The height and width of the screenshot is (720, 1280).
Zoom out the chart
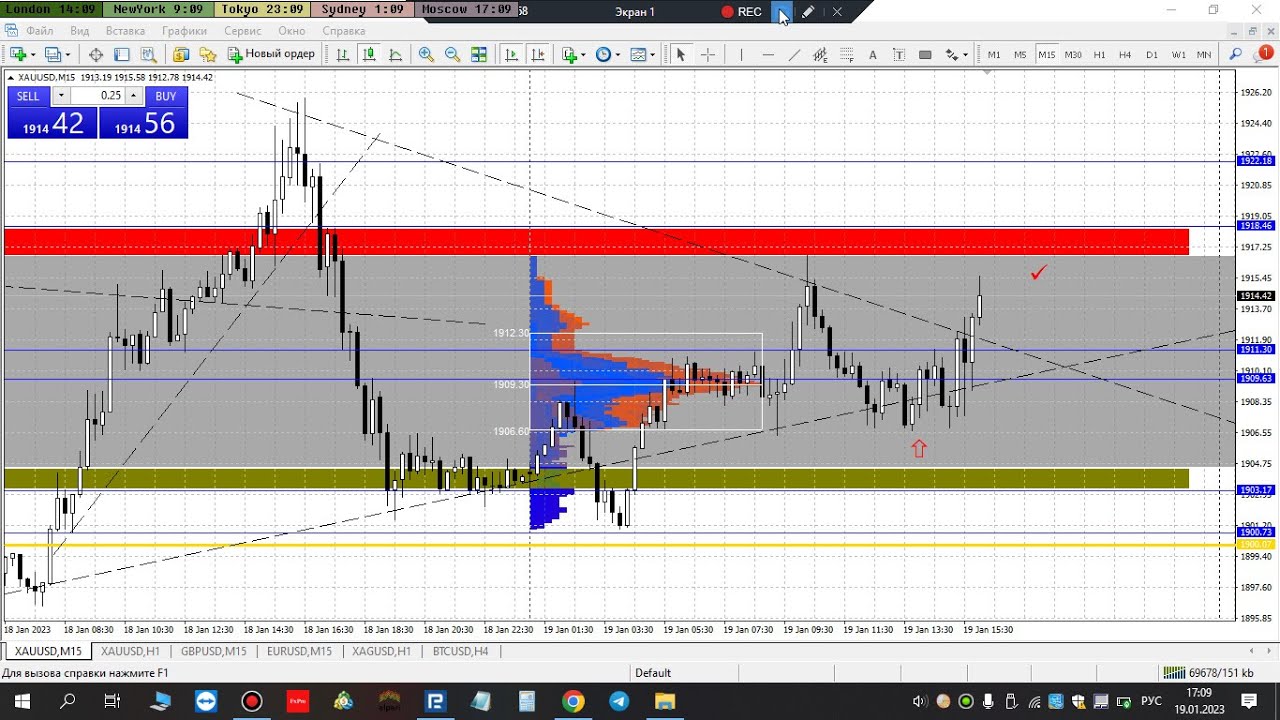[452, 54]
